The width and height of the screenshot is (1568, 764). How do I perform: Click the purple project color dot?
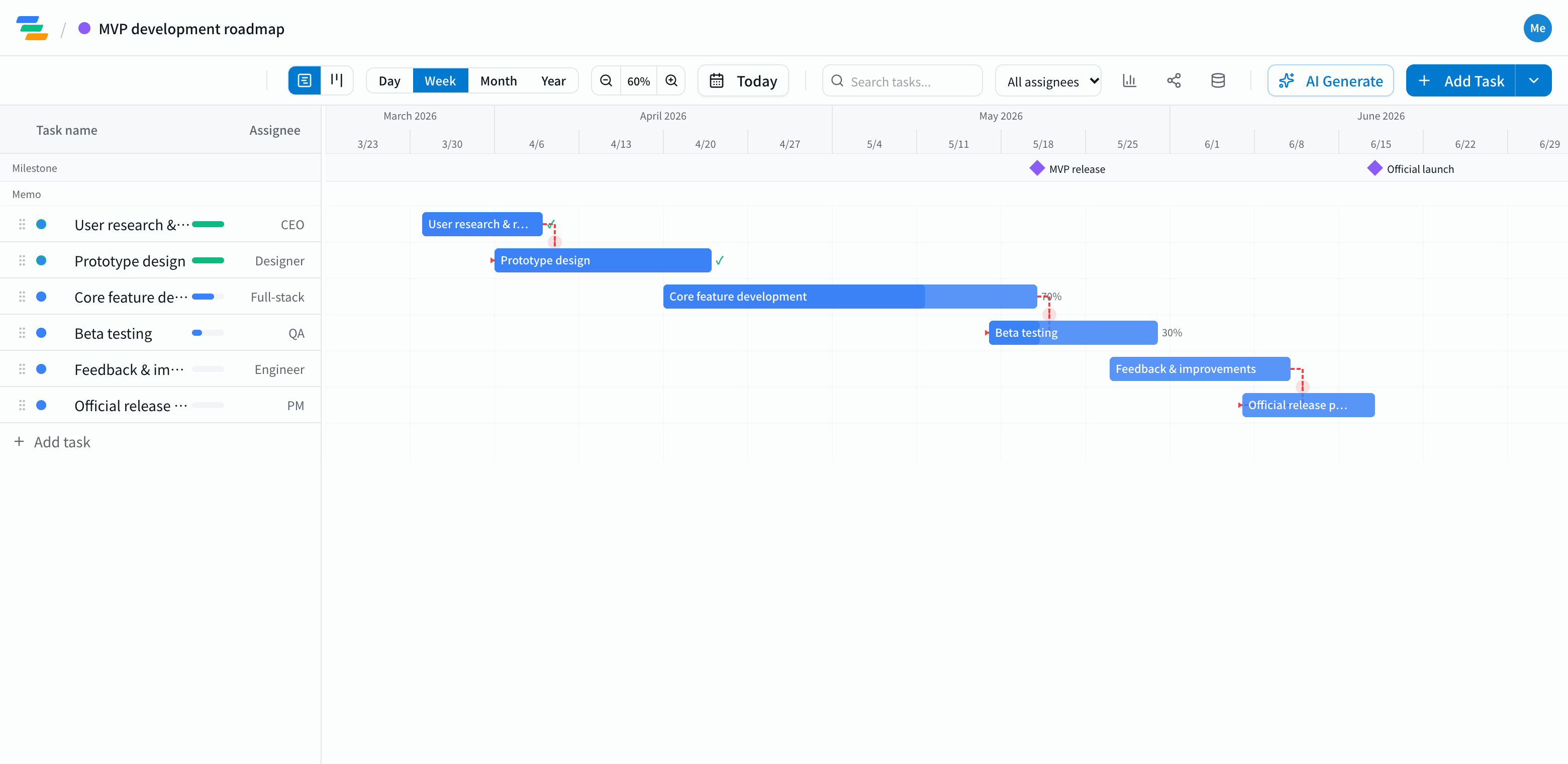pyautogui.click(x=84, y=28)
